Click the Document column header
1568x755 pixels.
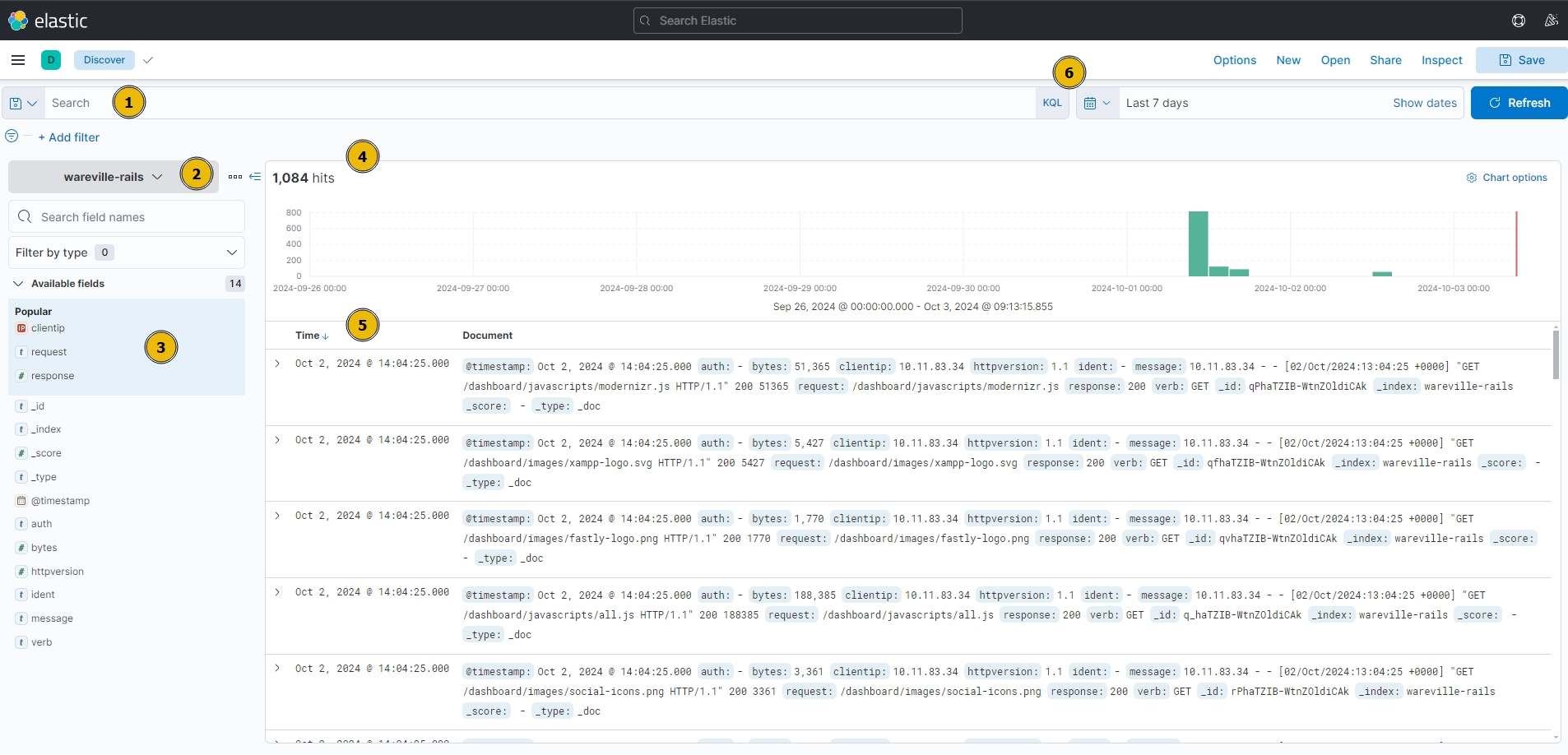pyautogui.click(x=487, y=336)
